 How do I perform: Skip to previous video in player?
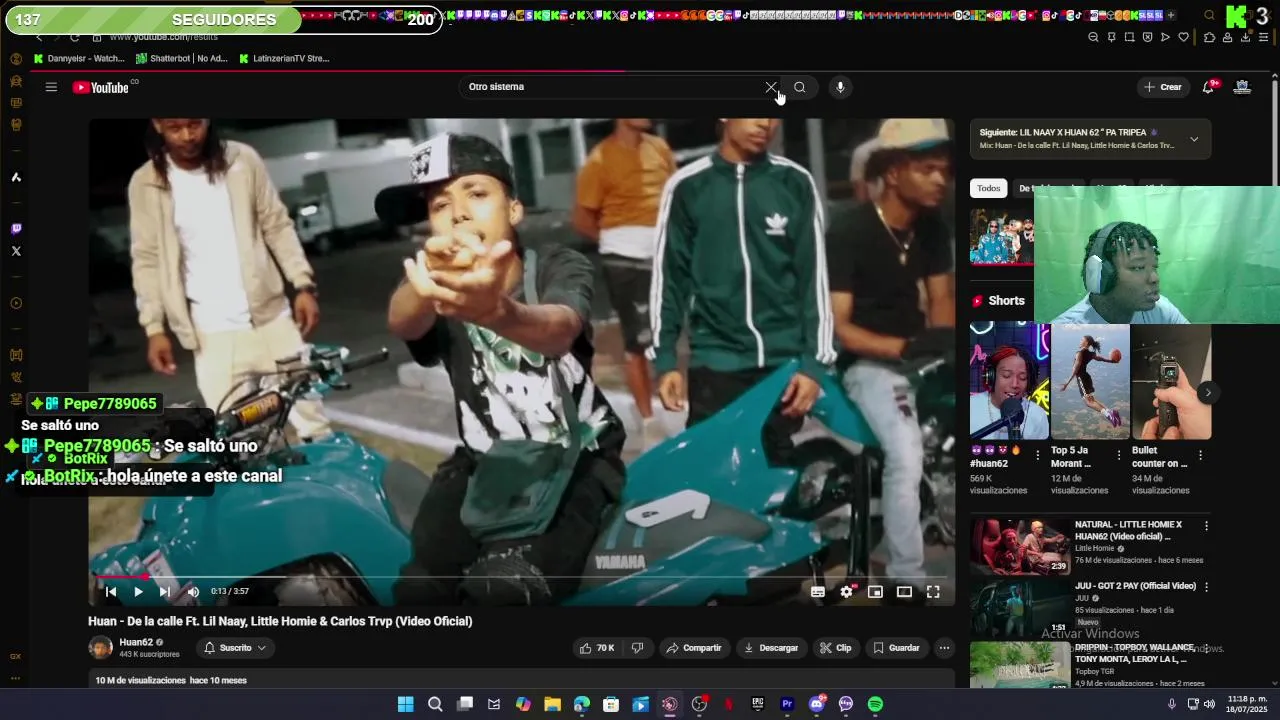tap(111, 592)
